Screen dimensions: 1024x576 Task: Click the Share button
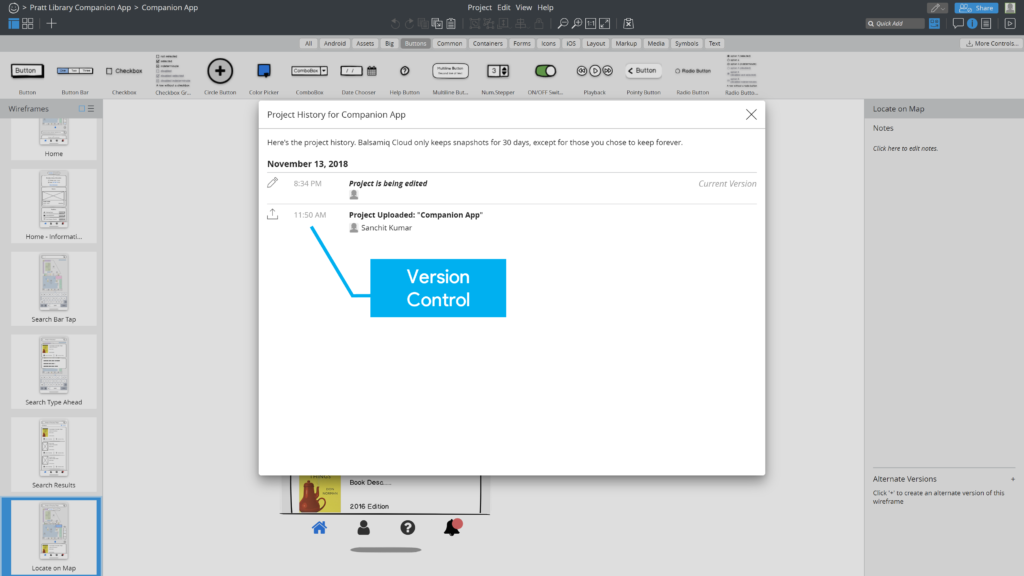975,7
